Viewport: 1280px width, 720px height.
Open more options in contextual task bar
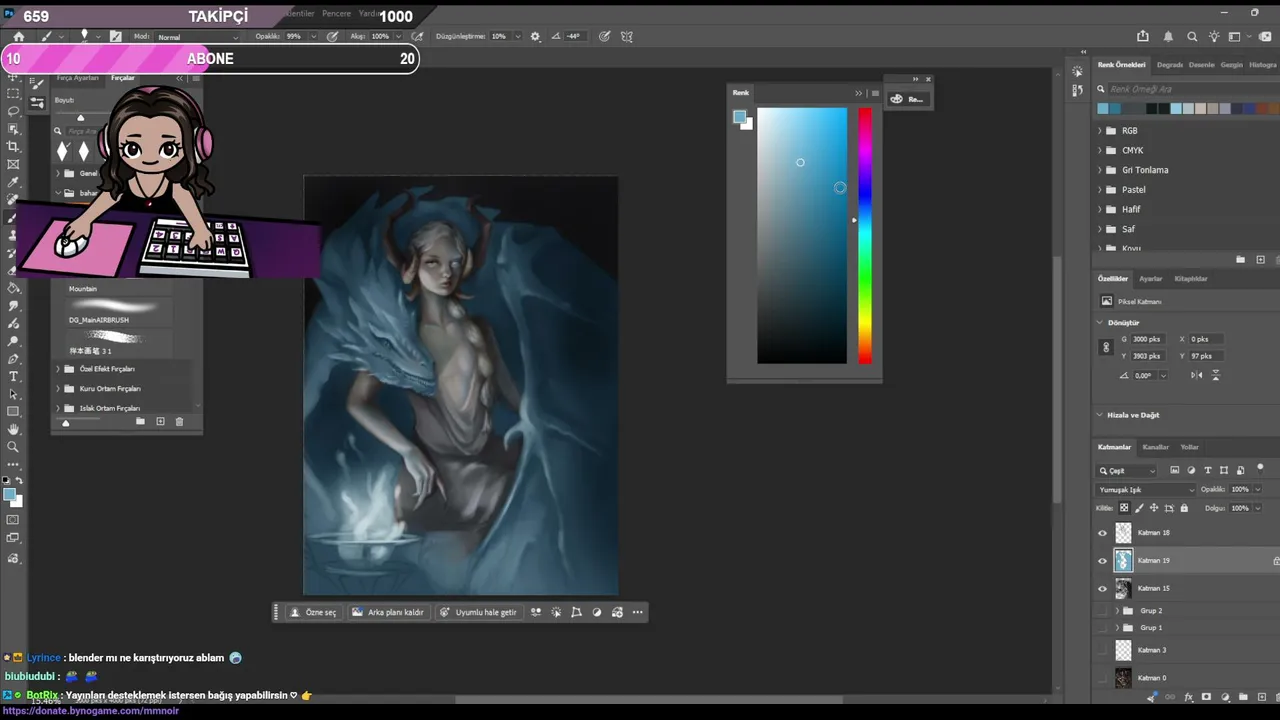(637, 612)
